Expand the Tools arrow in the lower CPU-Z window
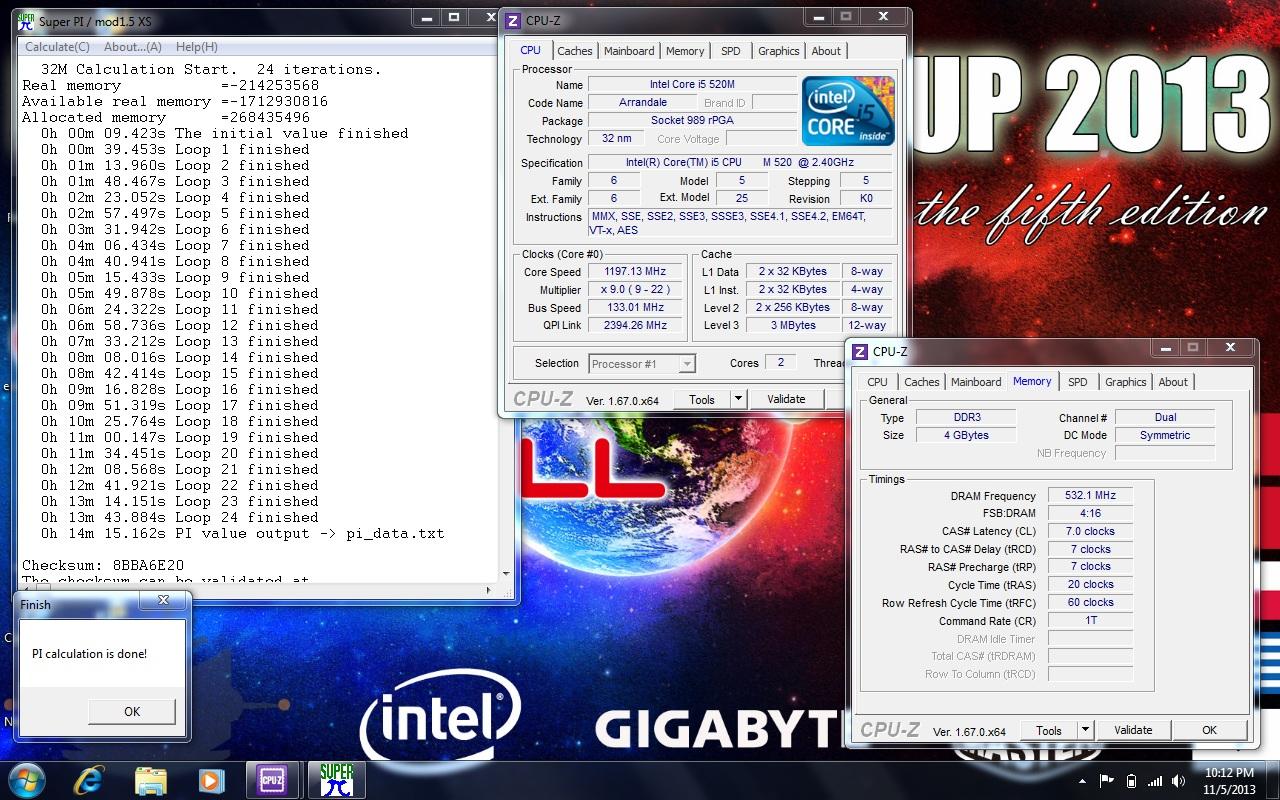This screenshot has height=800, width=1280. click(x=1086, y=730)
